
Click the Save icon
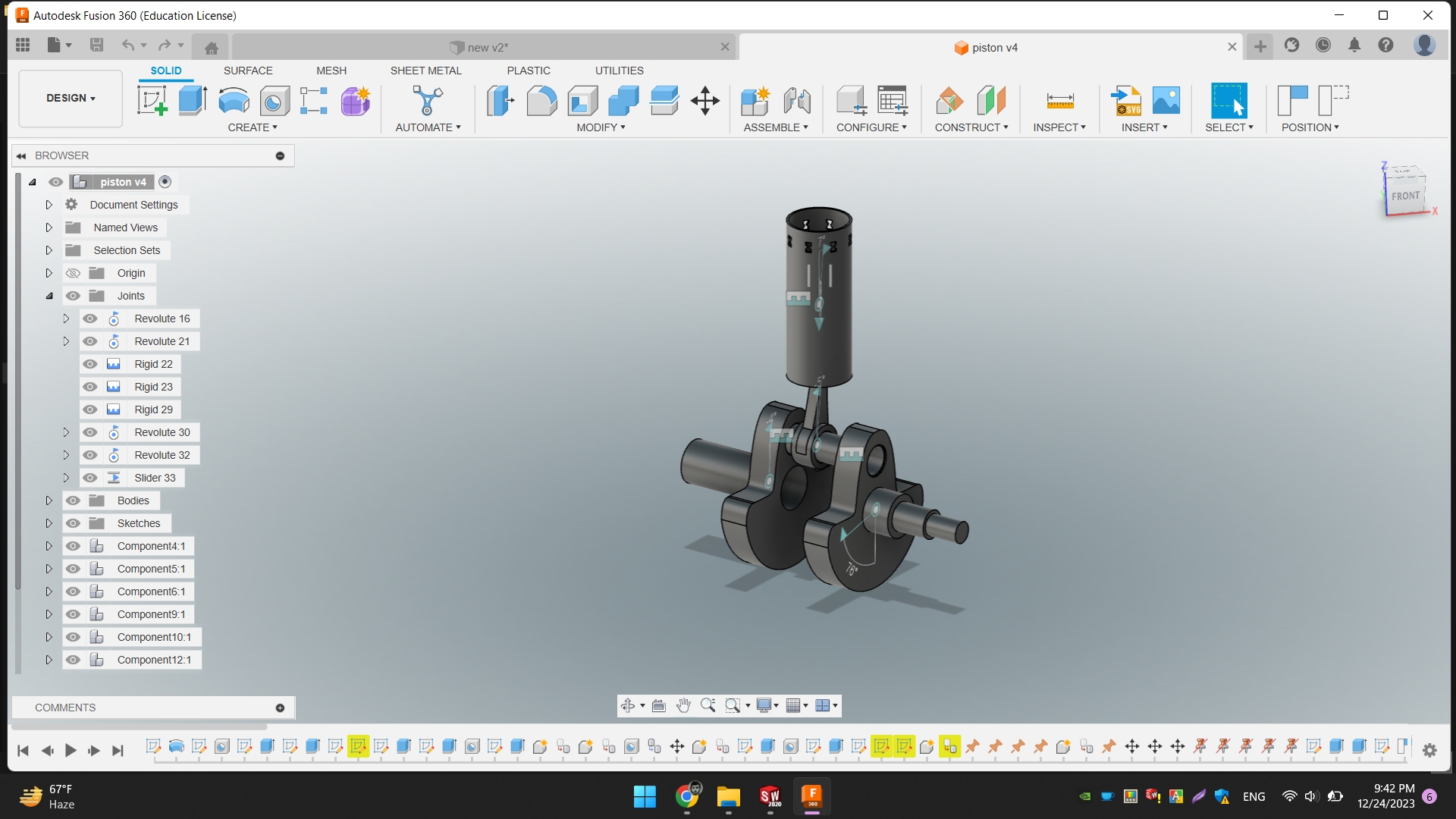96,45
